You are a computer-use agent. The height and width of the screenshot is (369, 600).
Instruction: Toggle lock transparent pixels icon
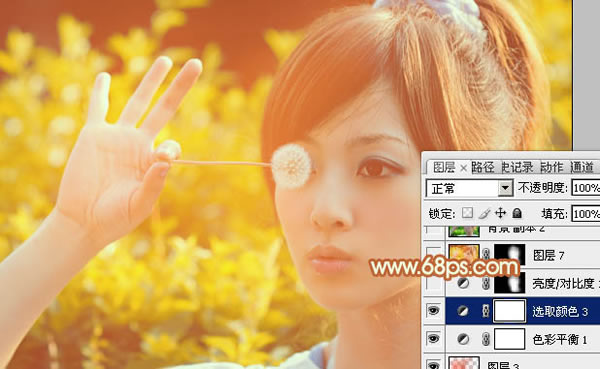tap(467, 213)
